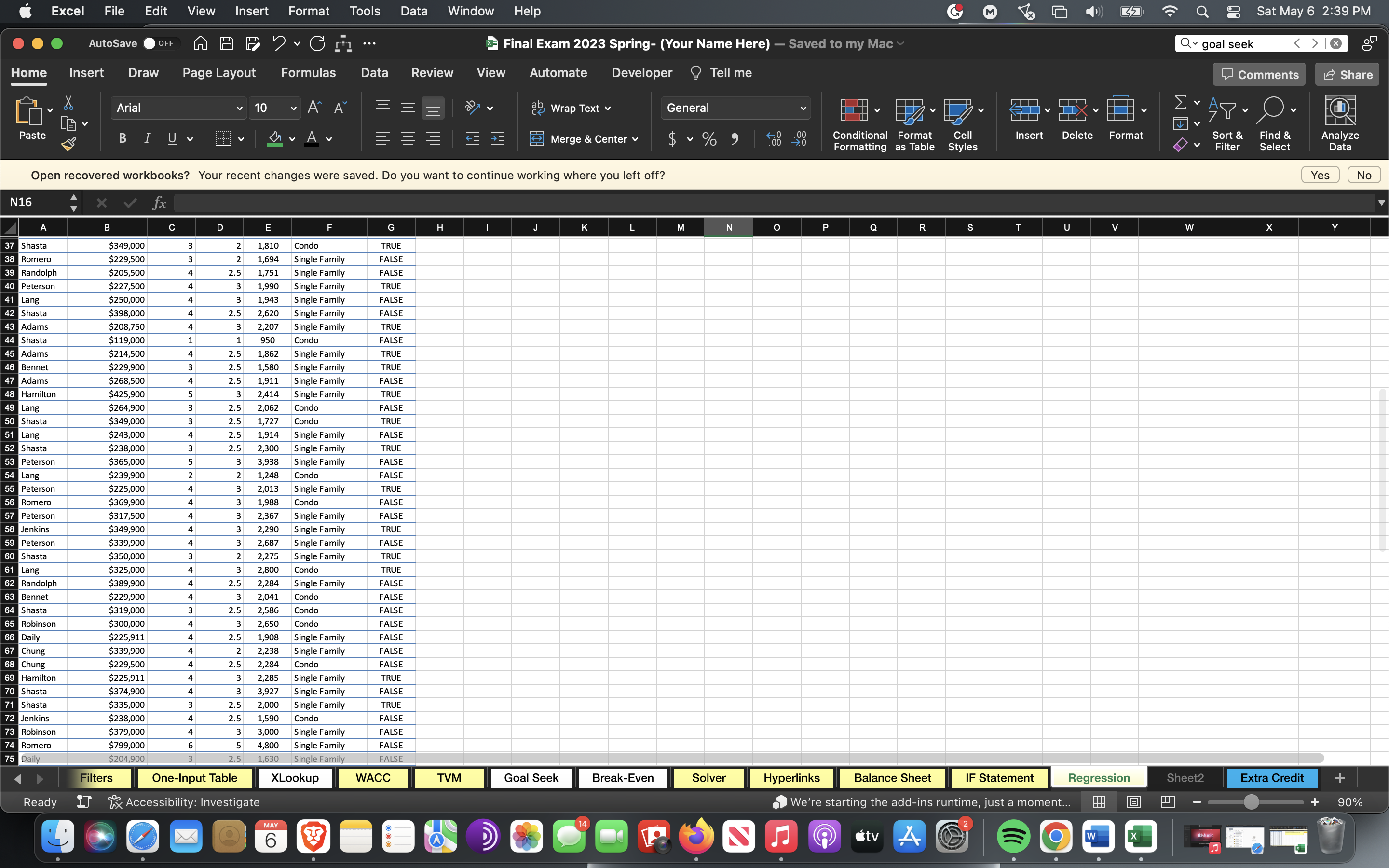Click the Save icon in title bar
The height and width of the screenshot is (868, 1389).
click(227, 43)
